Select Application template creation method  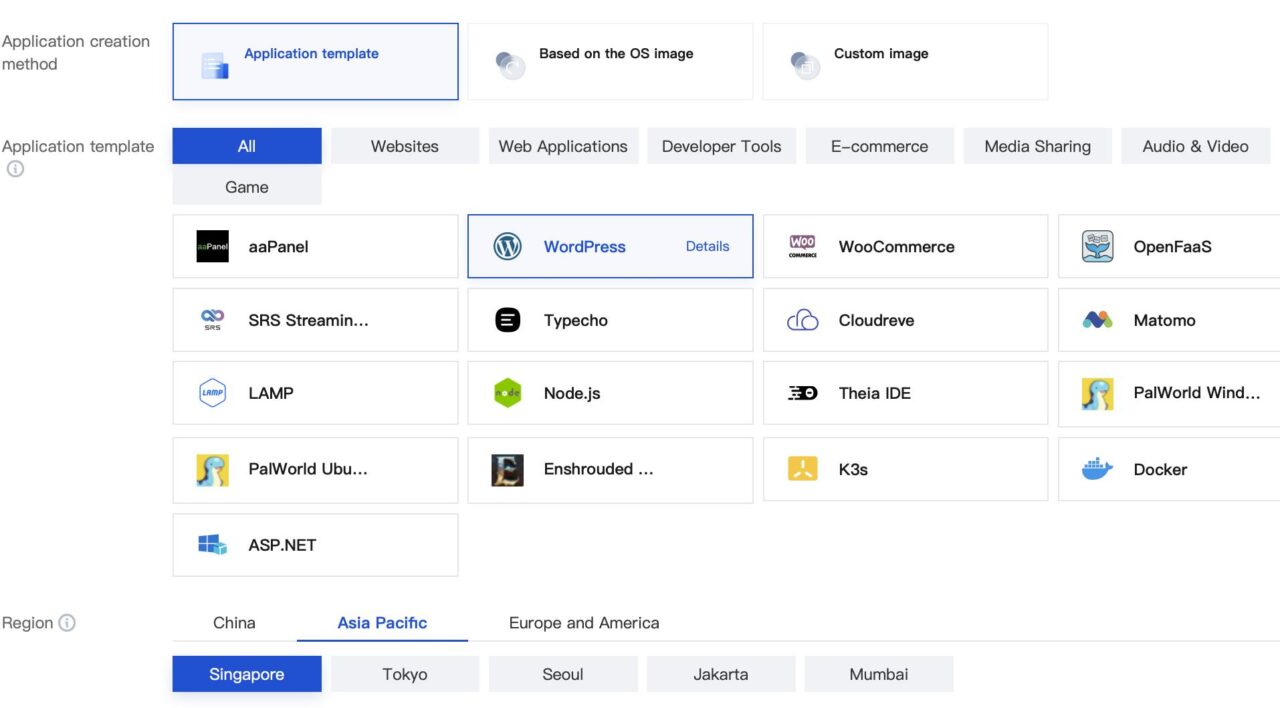[x=315, y=62]
